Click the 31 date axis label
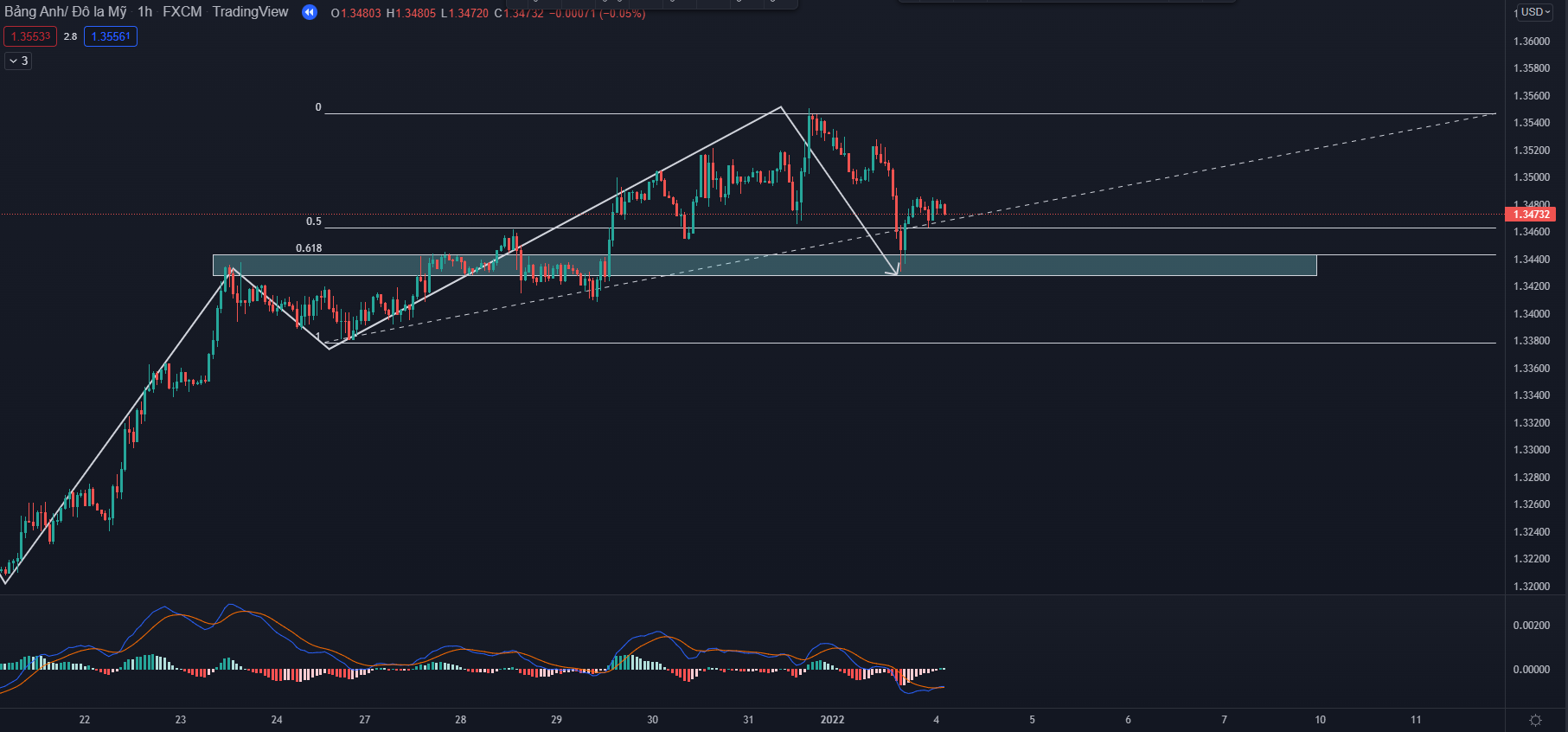 click(x=748, y=720)
